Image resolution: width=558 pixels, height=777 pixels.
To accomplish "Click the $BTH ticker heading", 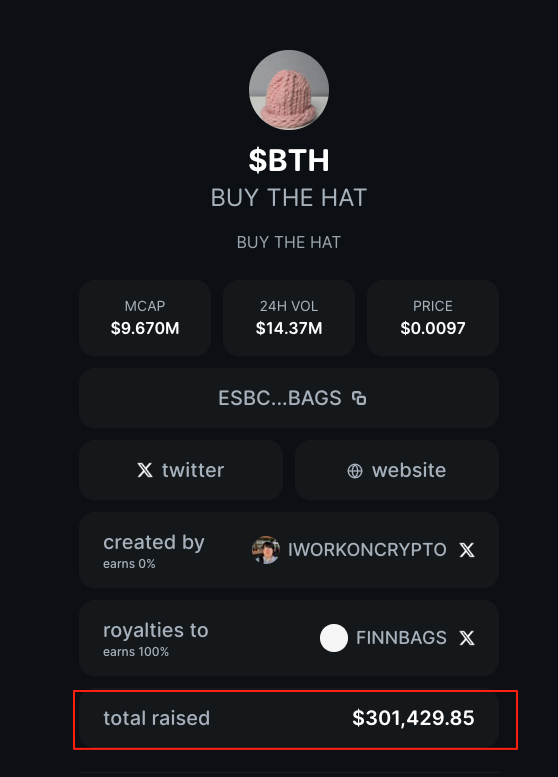I will tap(289, 160).
